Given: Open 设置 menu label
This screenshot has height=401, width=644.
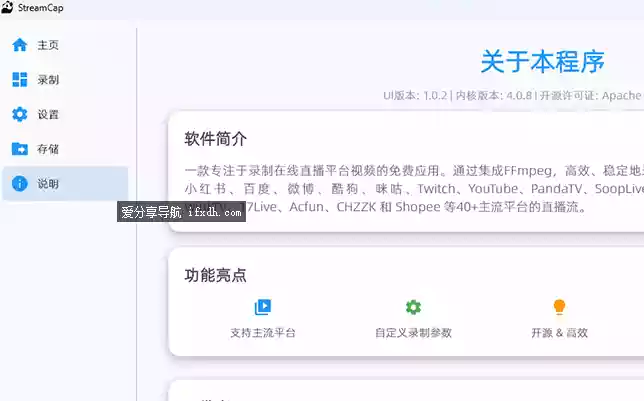Looking at the screenshot, I should point(48,114).
